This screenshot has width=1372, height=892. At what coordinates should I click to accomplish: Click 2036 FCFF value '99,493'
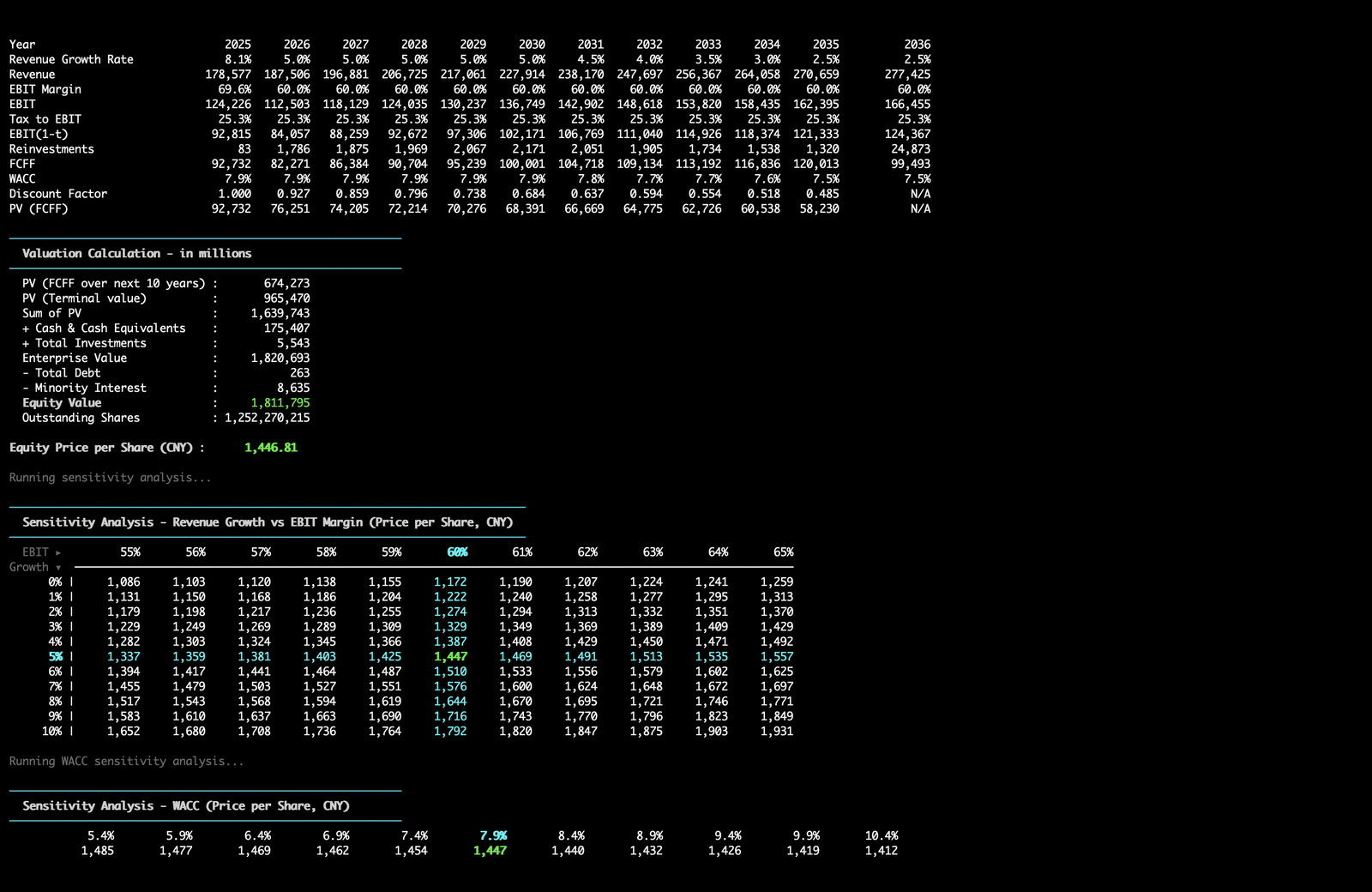point(911,164)
